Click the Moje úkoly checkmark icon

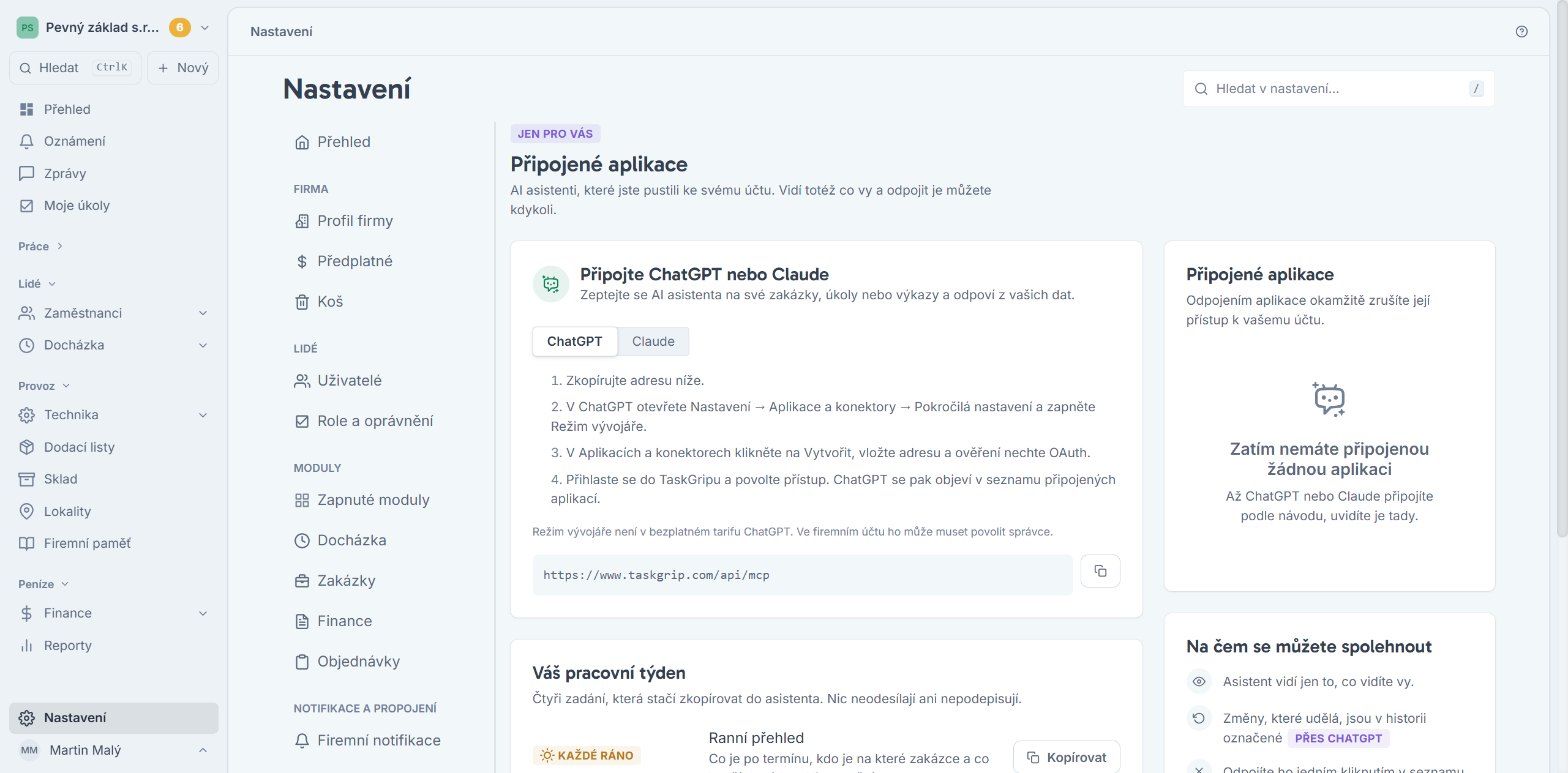pos(26,205)
